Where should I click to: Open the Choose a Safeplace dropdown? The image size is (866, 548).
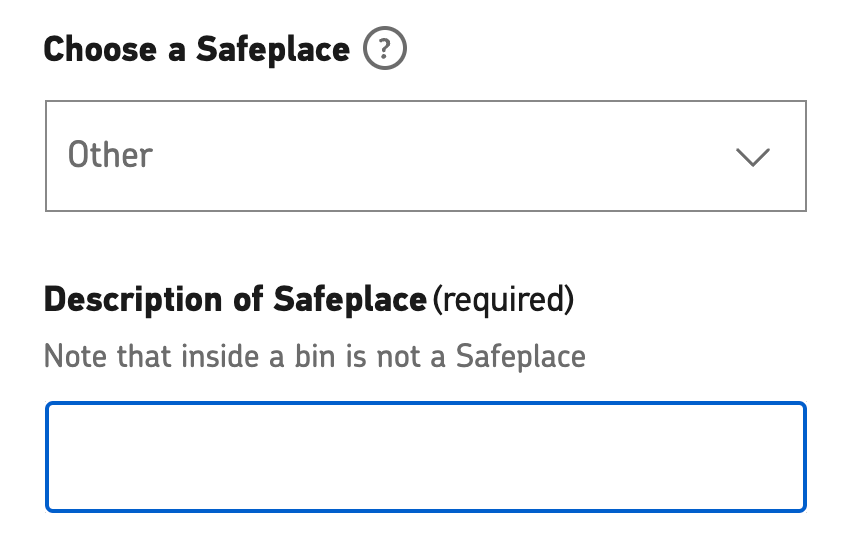(x=426, y=156)
